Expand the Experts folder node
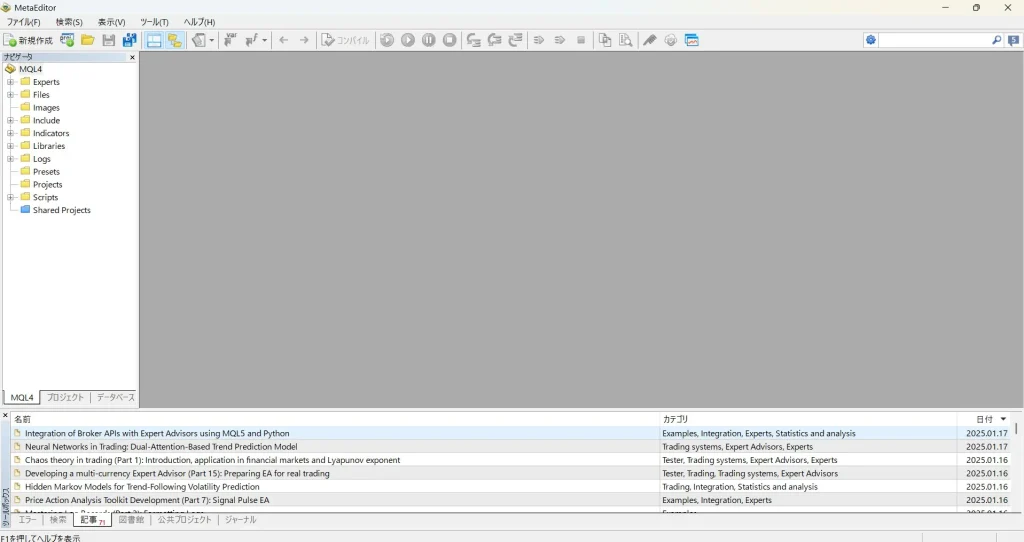Image resolution: width=1024 pixels, height=542 pixels. 10,82
